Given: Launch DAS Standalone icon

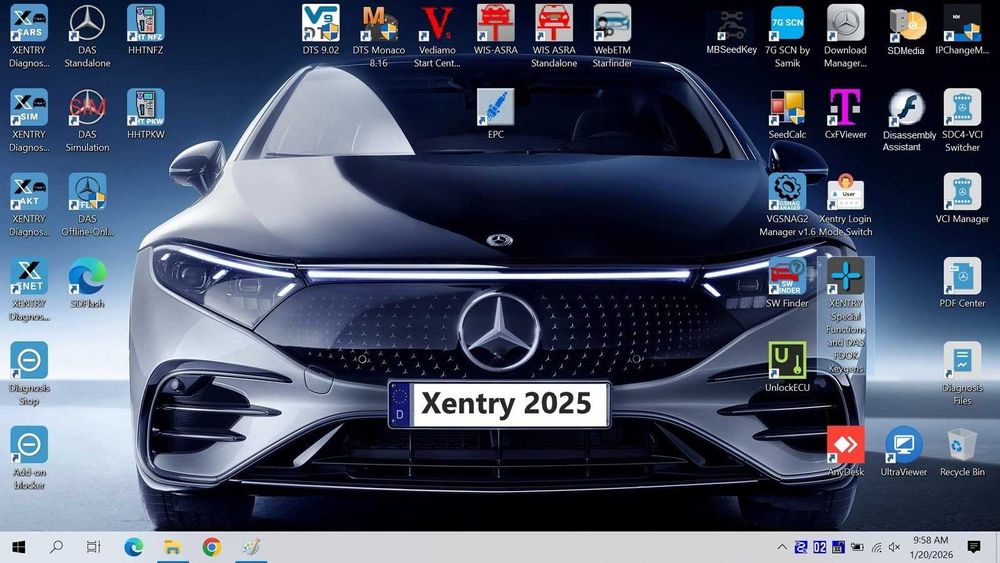Looking at the screenshot, I should point(87,23).
